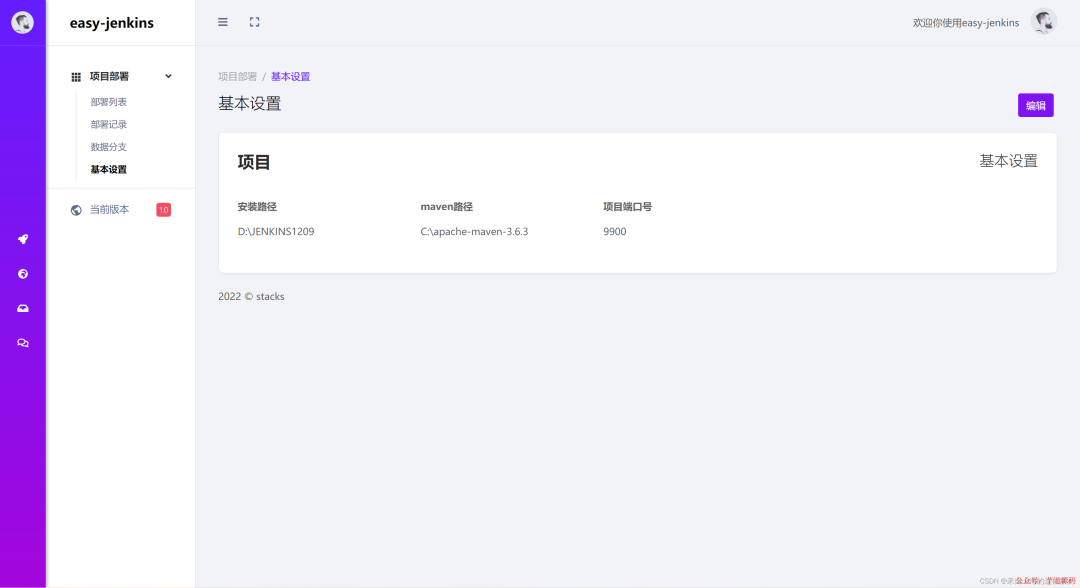1080x588 pixels.
Task: Collapse the 项目部署 navigation section
Action: pyautogui.click(x=168, y=75)
